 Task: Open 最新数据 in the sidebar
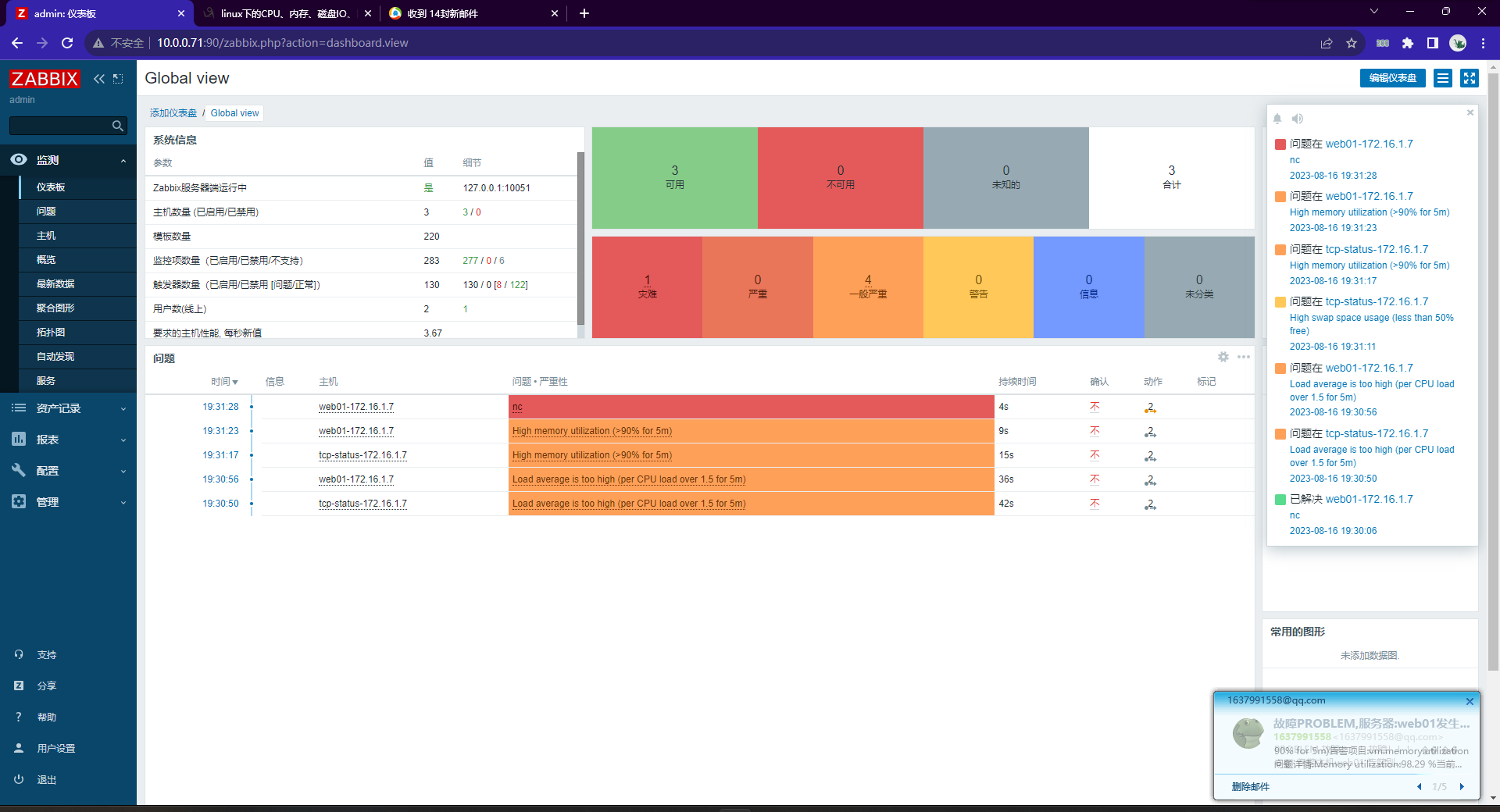pos(55,284)
